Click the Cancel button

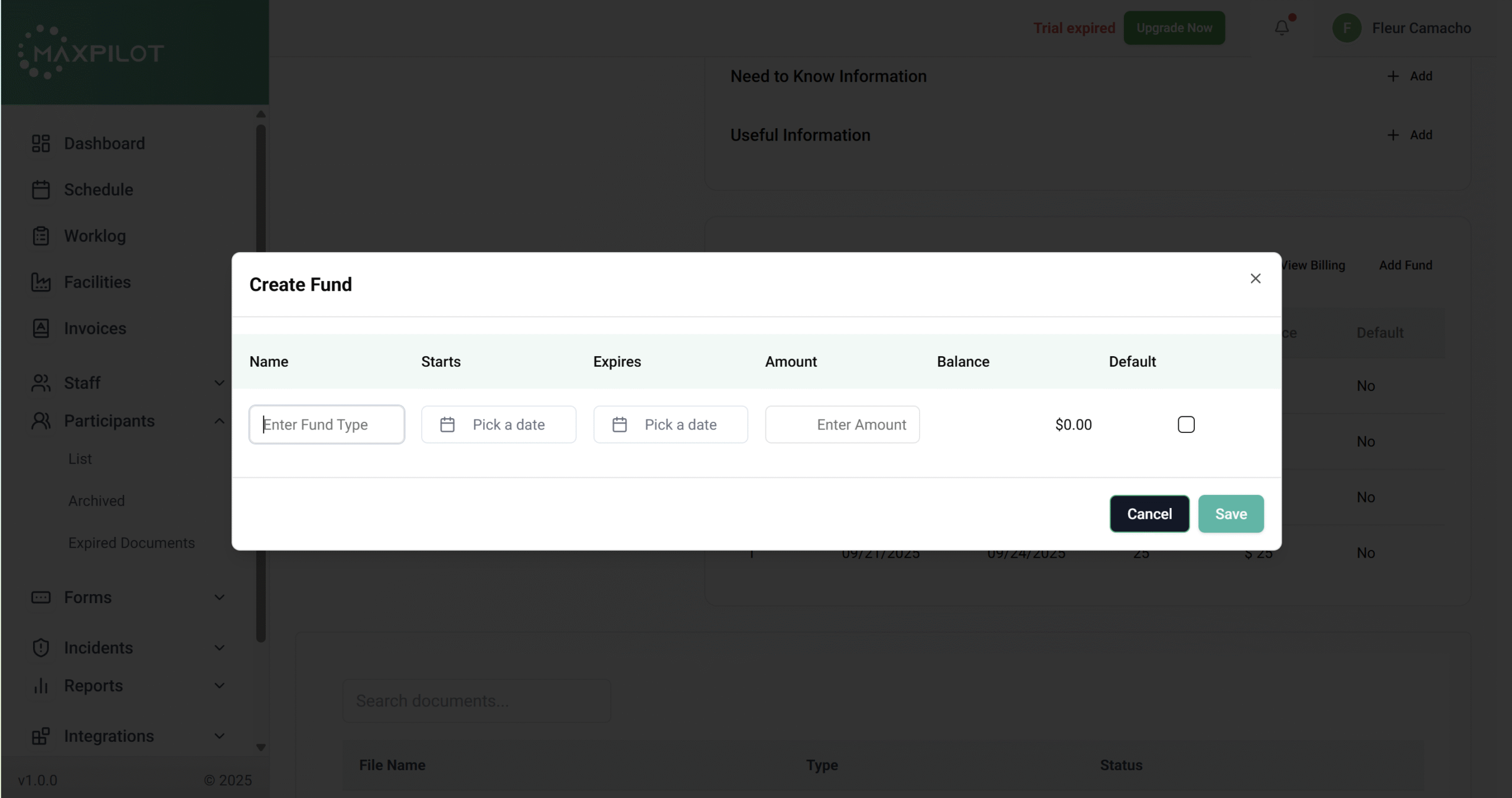pos(1149,514)
